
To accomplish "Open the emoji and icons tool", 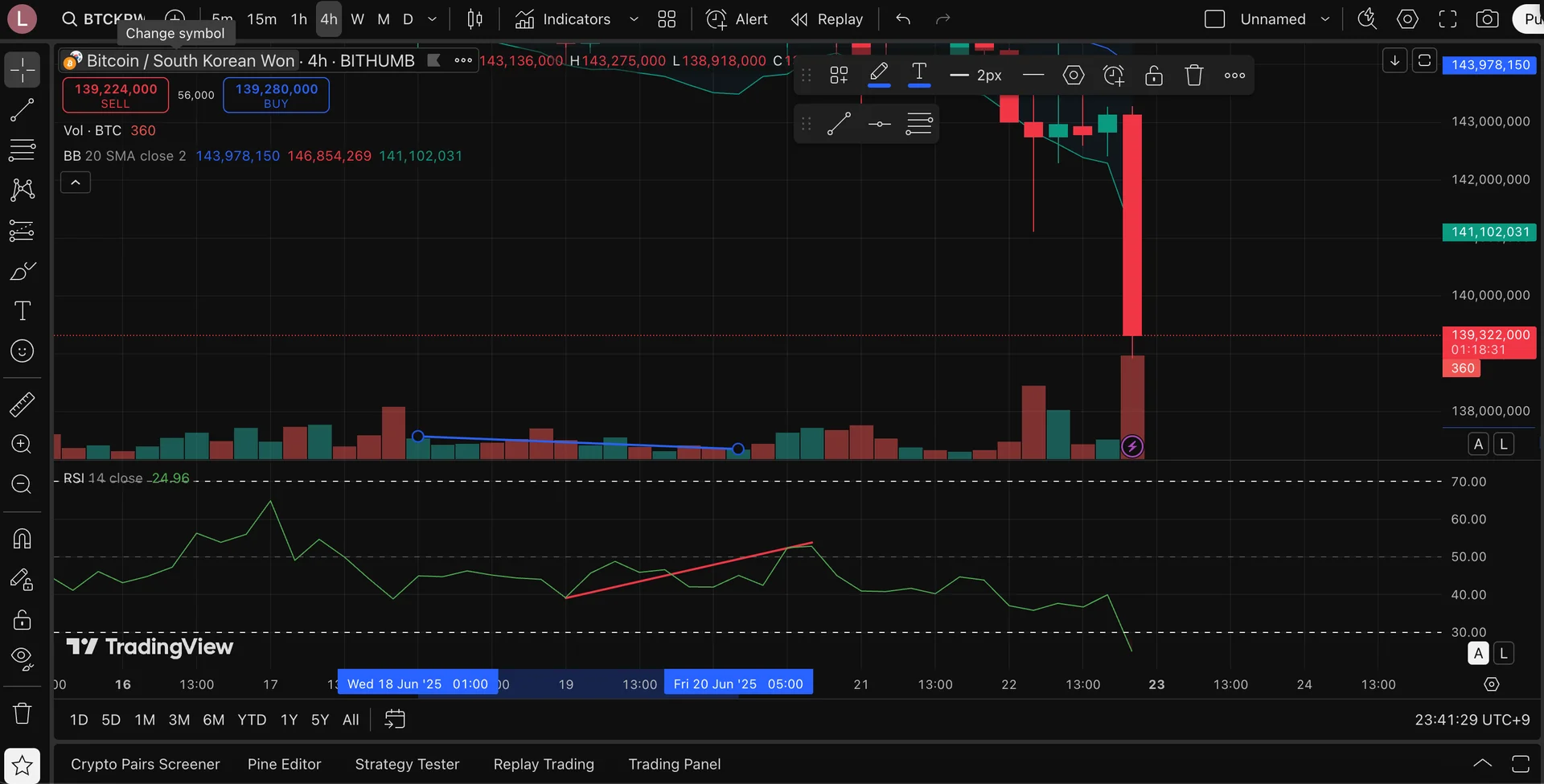I will (x=23, y=351).
